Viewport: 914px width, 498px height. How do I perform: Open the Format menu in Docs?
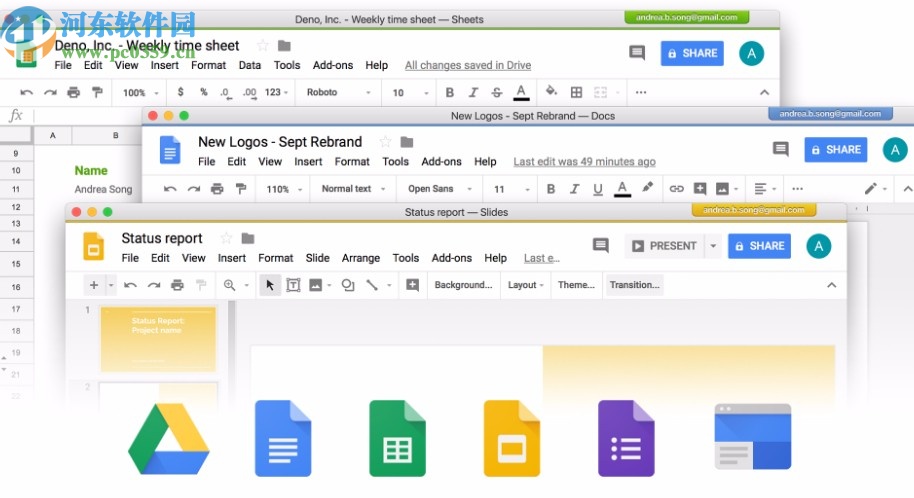click(x=352, y=162)
